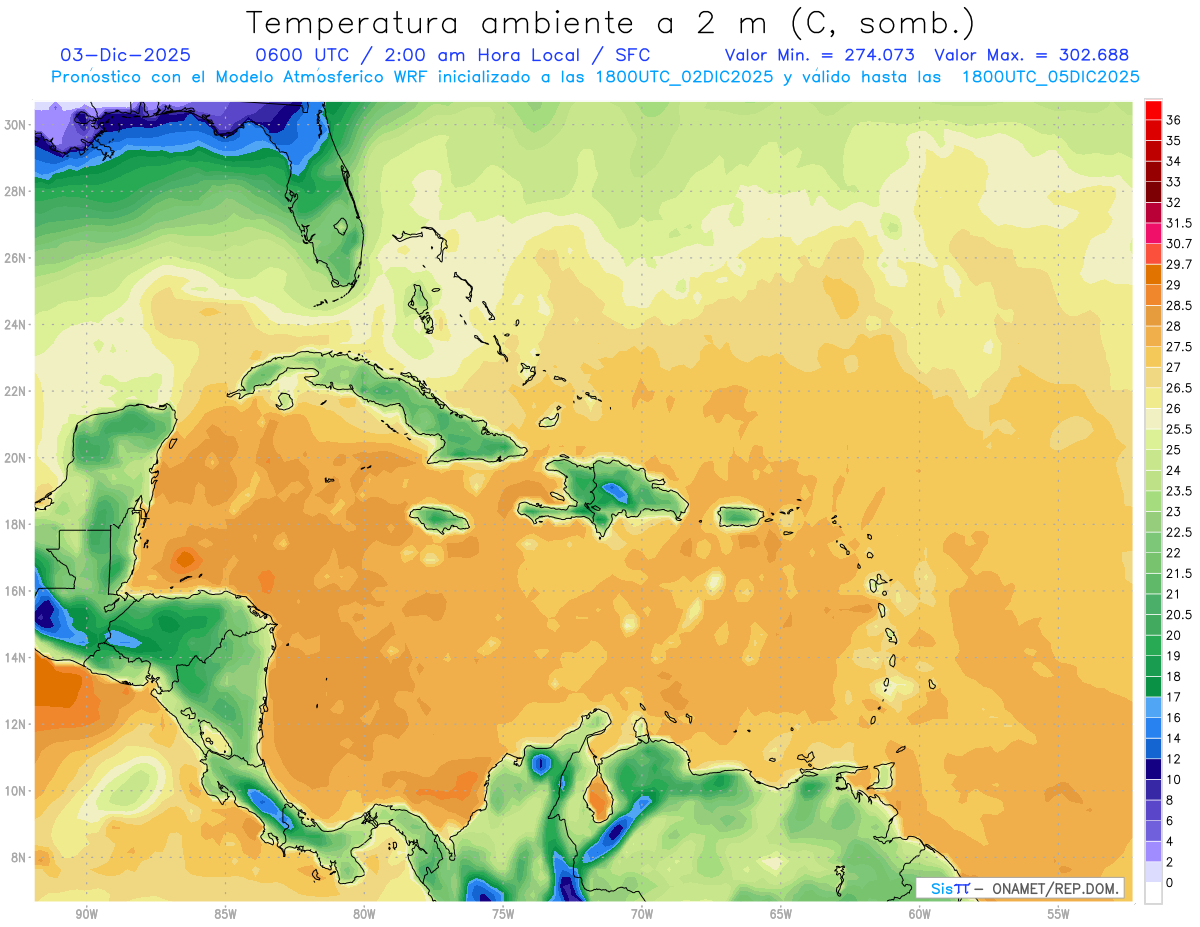1200x927 pixels.
Task: Click the "14" label on the color legend
Action: click(1174, 738)
